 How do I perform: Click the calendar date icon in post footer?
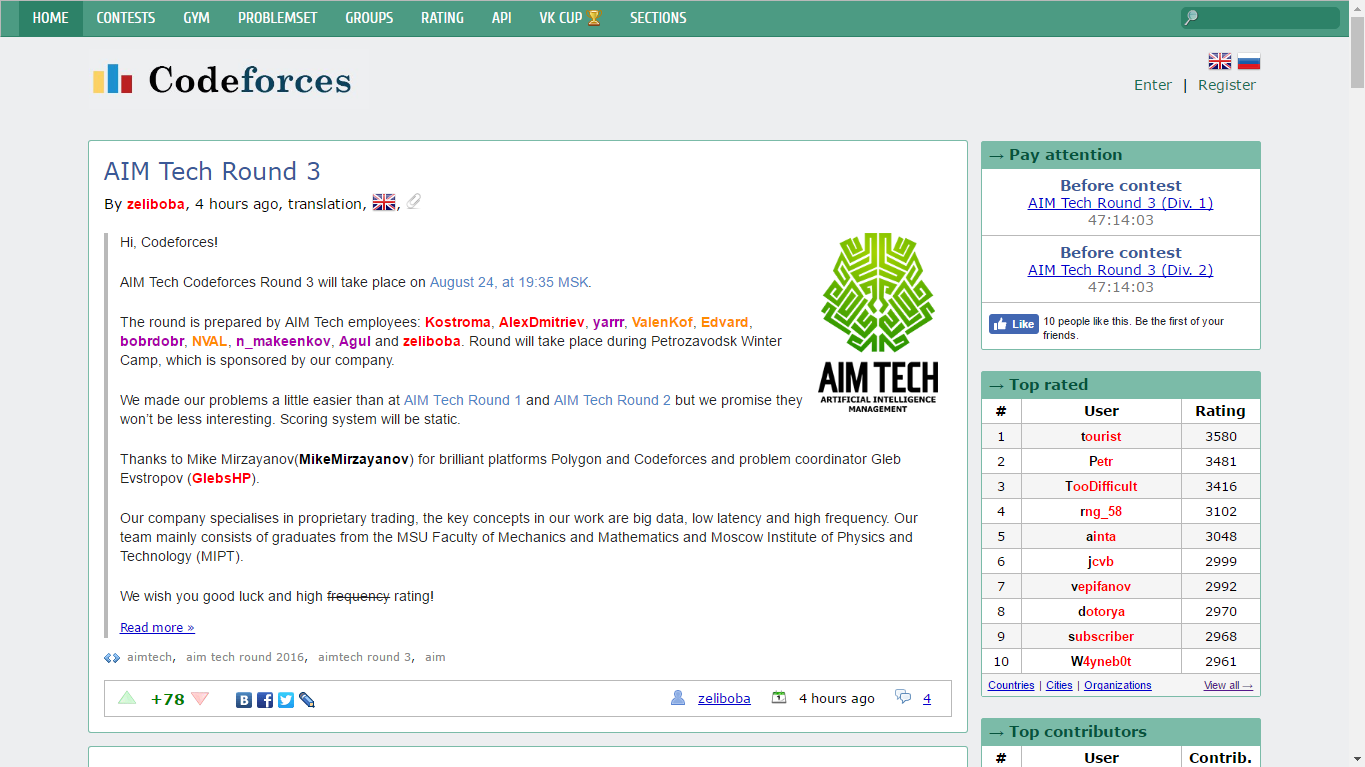tap(779, 698)
